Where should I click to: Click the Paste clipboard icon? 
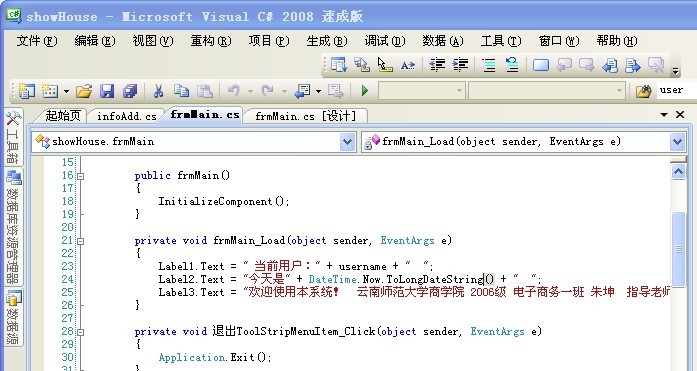(204, 91)
